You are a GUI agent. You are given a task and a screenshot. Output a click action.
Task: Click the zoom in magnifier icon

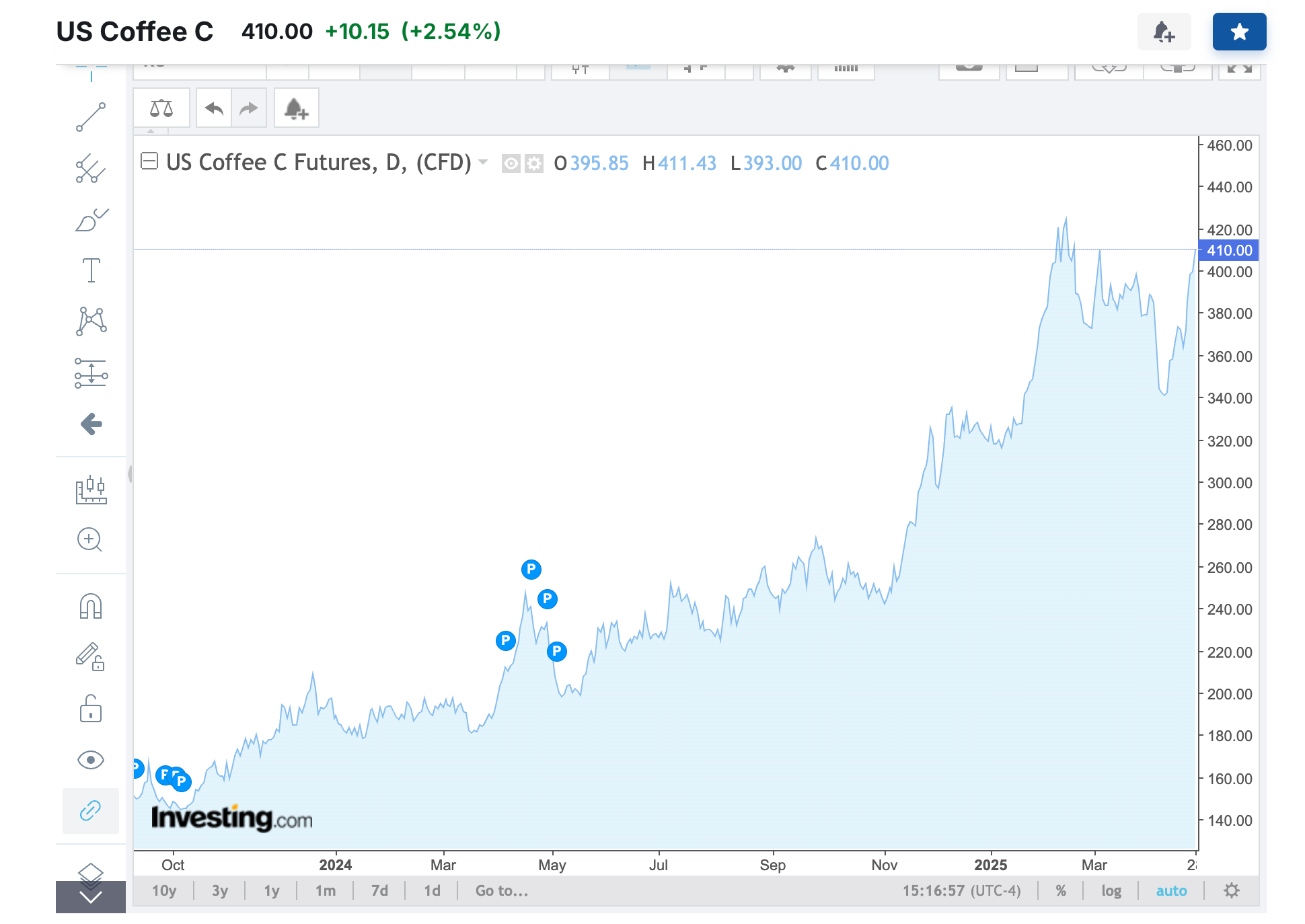tap(89, 539)
